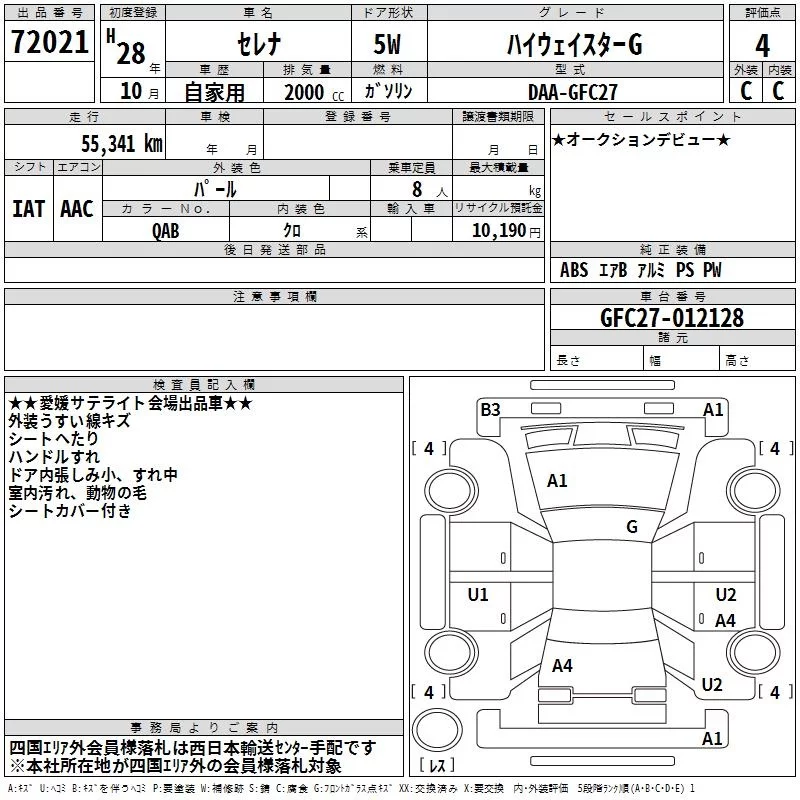
Task: Click the note シートカバー付き
Action: (x=70, y=510)
